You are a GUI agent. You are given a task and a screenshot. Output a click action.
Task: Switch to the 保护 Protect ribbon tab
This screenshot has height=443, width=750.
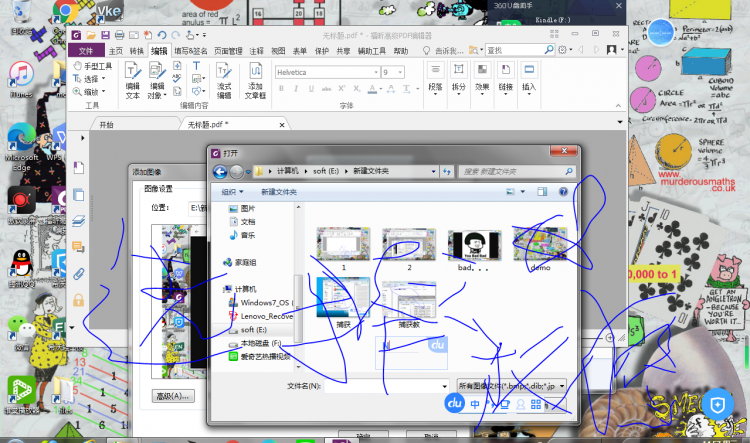322,51
